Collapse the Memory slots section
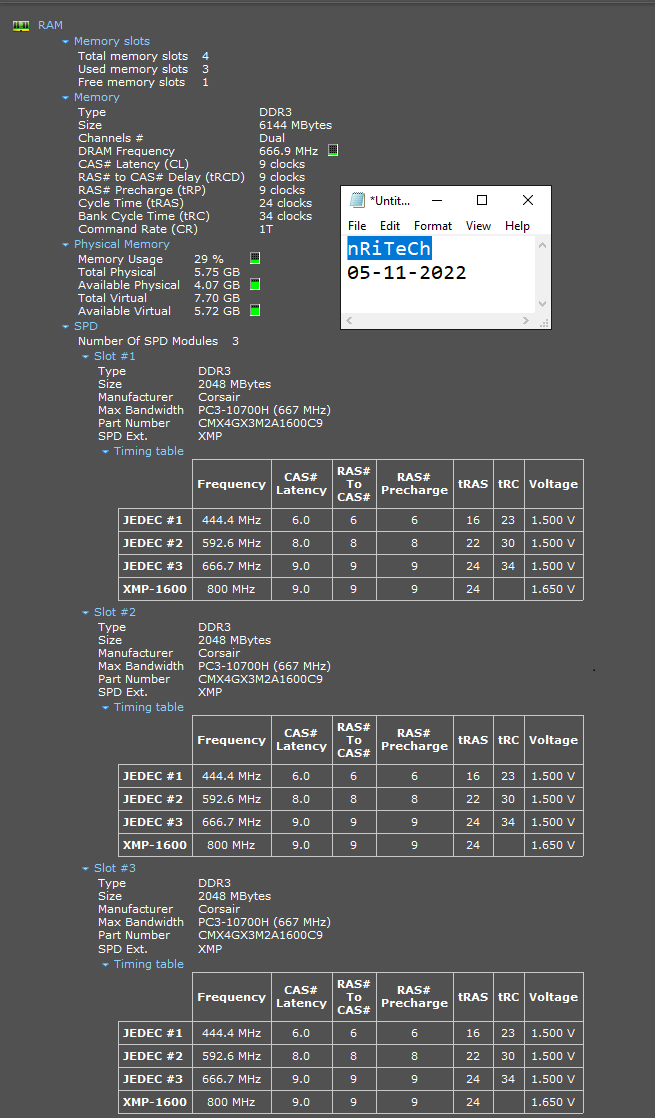This screenshot has width=655, height=1118. click(66, 42)
